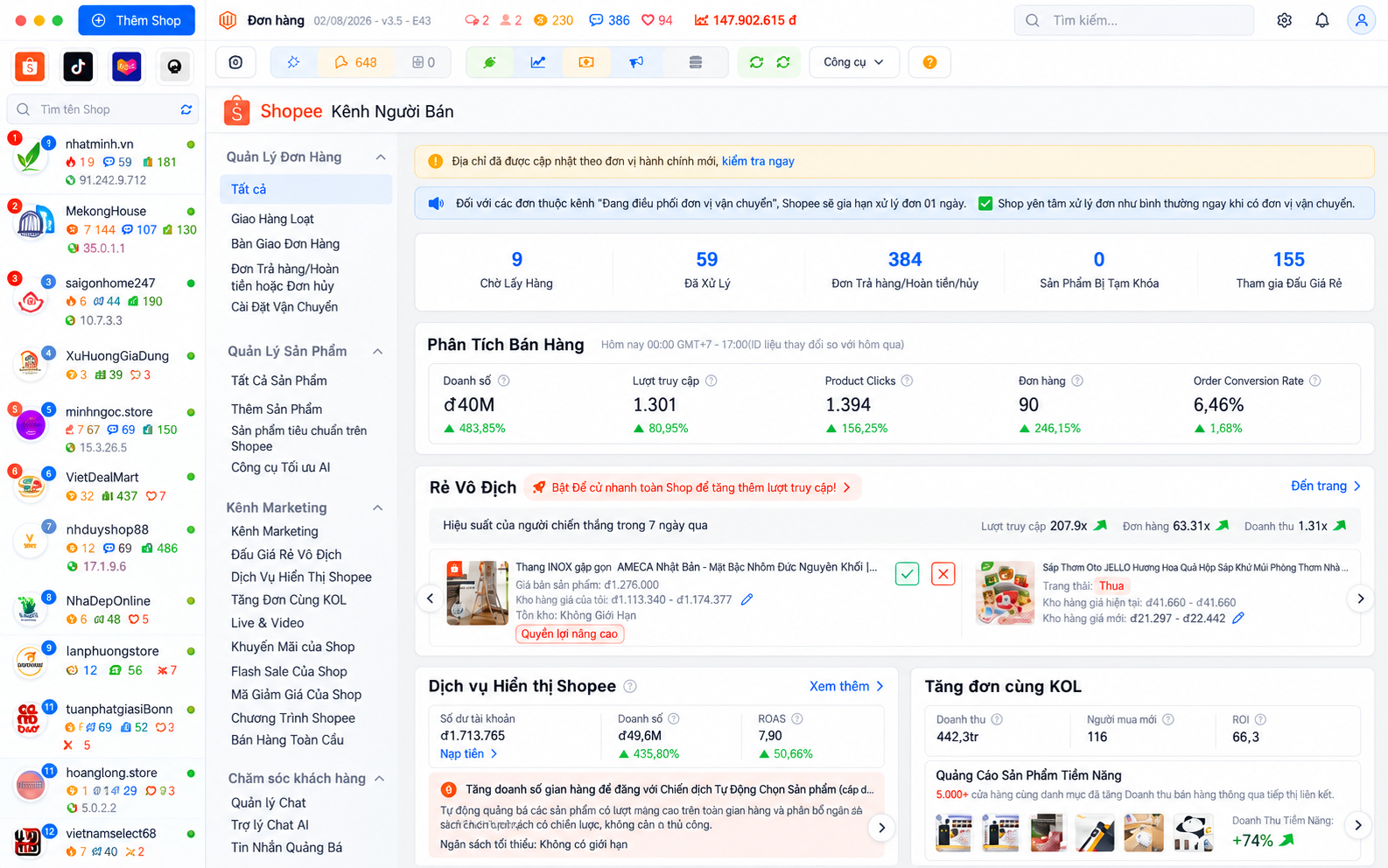1388x868 pixels.
Task: Click the sparkle icon in the toolbar
Action: pyautogui.click(x=293, y=62)
